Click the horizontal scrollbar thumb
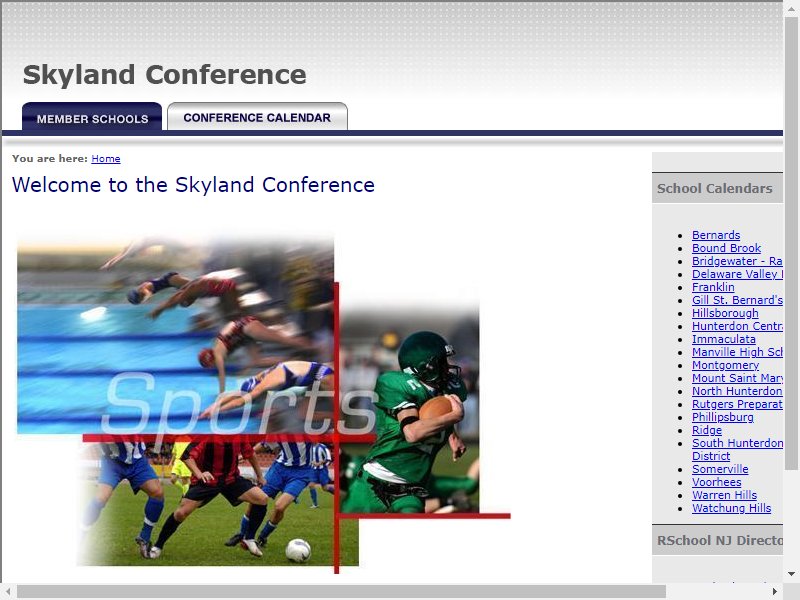800x600 pixels. click(x=341, y=592)
